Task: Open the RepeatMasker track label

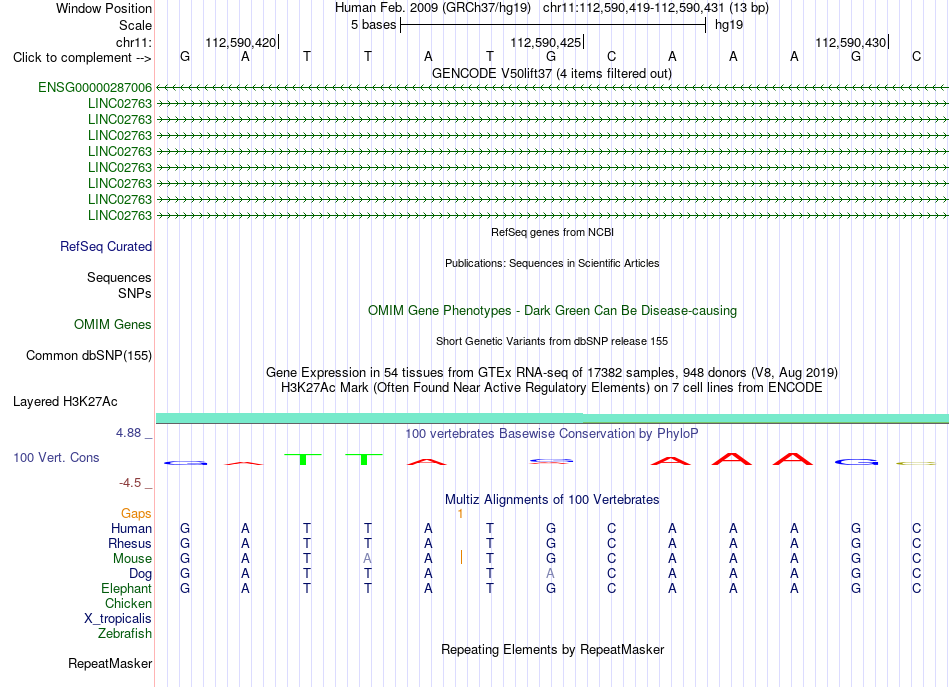Action: (110, 664)
